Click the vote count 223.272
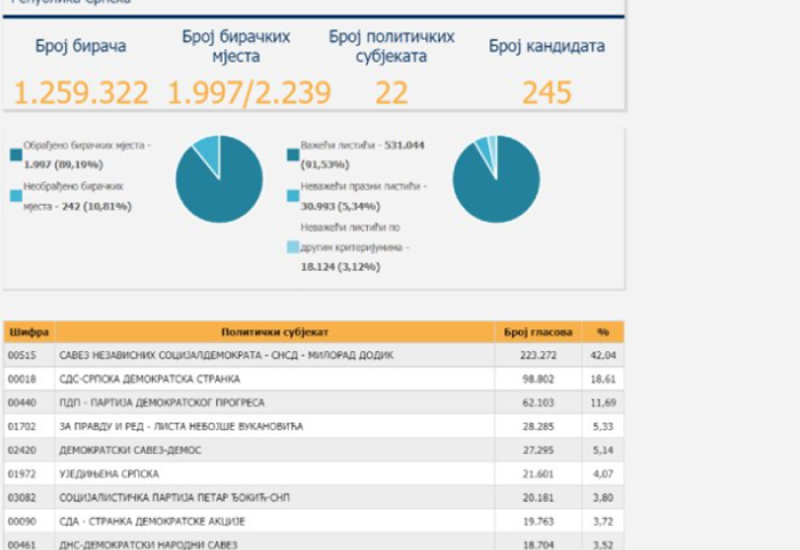The width and height of the screenshot is (800, 550). pos(538,355)
